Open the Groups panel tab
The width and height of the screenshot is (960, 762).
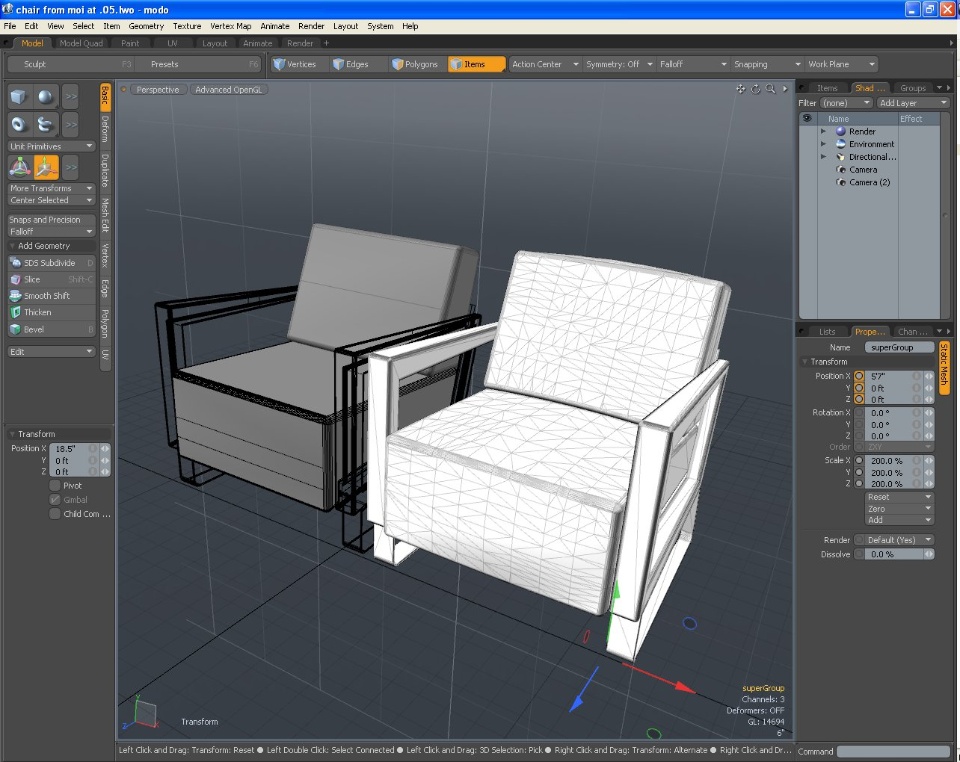pyautogui.click(x=912, y=88)
